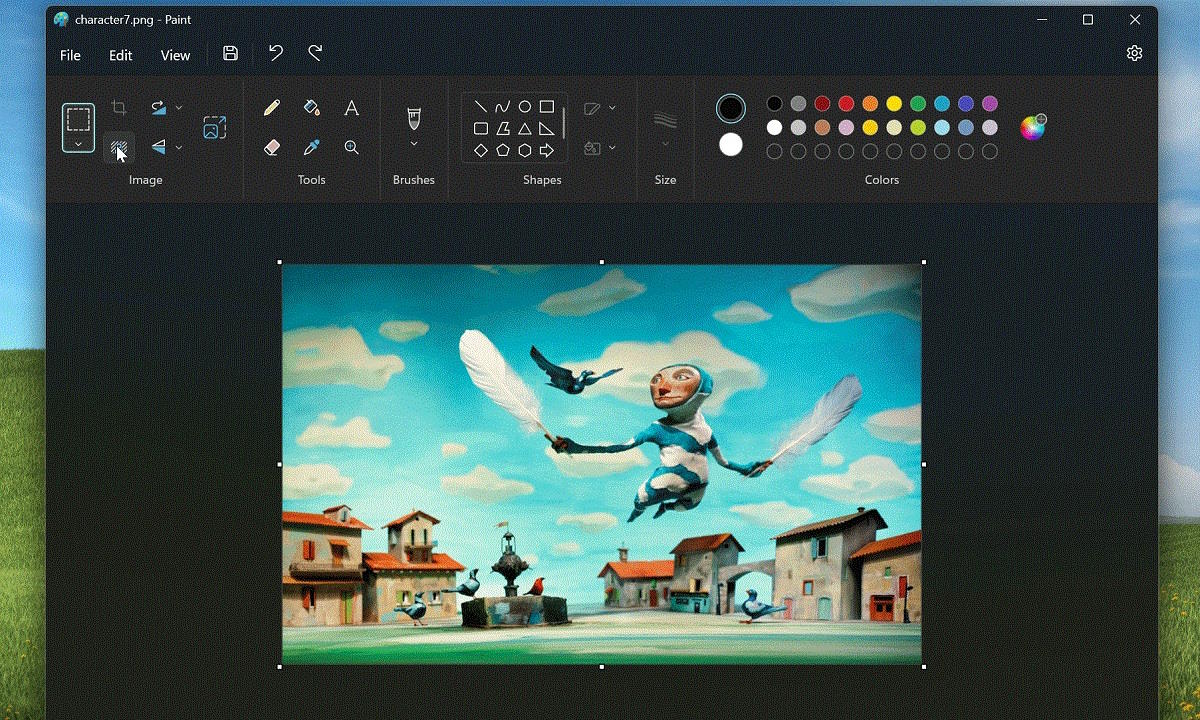
Task: Pick a color with the Eyedropper tool
Action: [311, 147]
